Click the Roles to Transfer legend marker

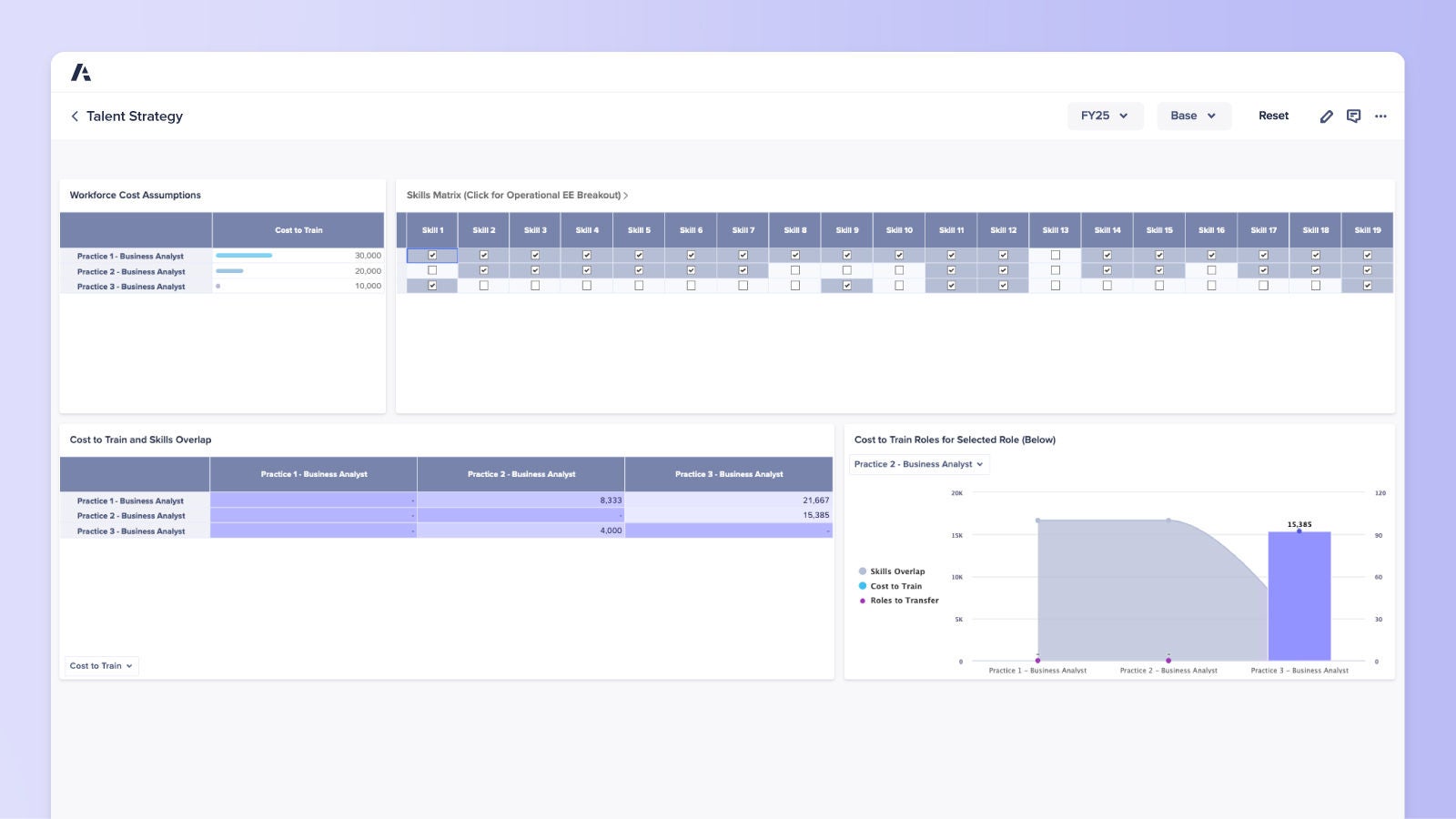862,601
